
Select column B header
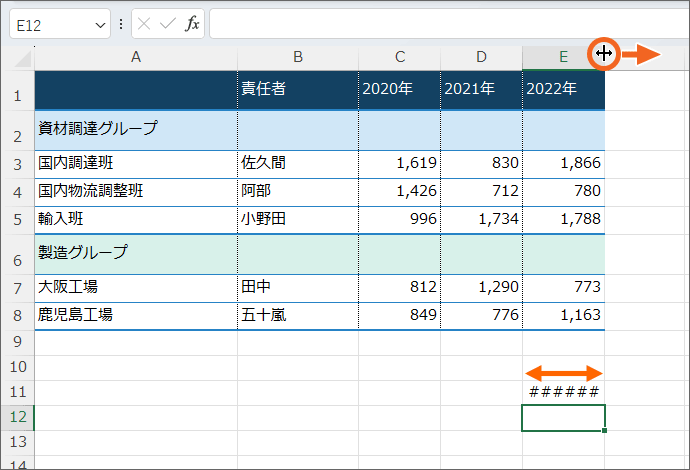point(298,57)
